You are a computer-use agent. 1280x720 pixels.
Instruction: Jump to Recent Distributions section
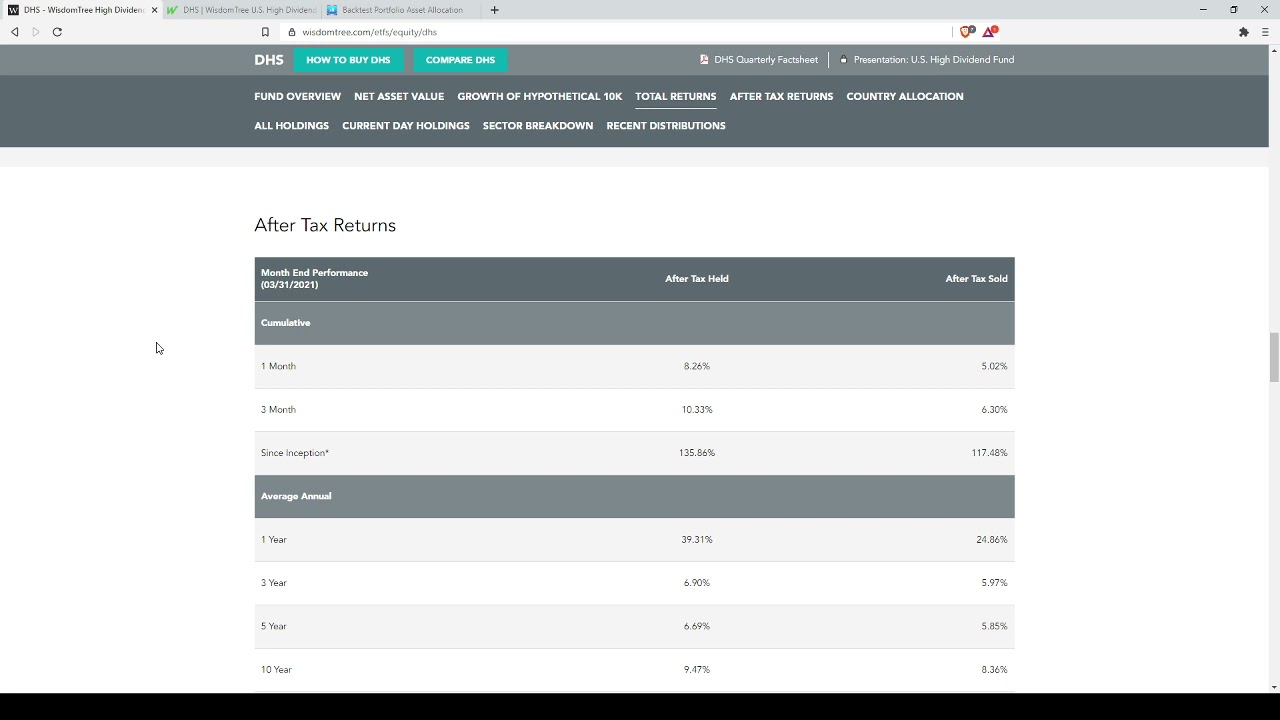(666, 126)
